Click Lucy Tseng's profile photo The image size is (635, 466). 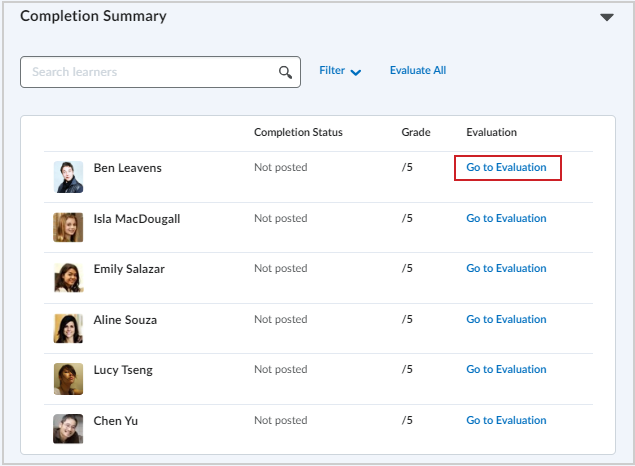pos(68,379)
